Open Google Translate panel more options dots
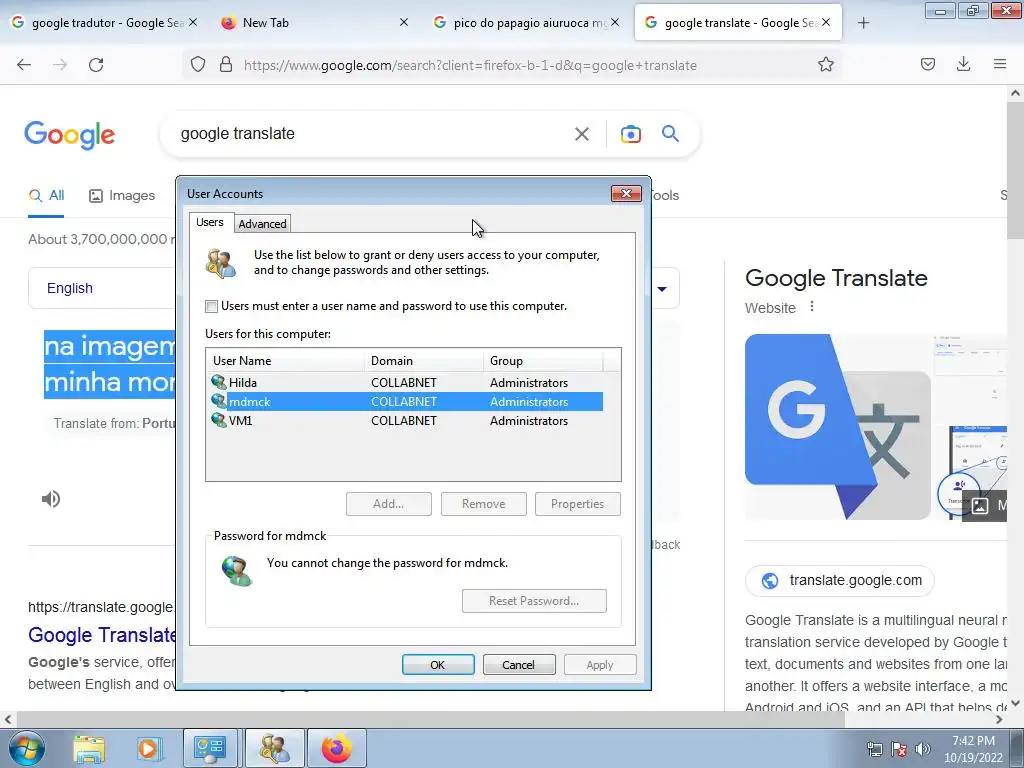The width and height of the screenshot is (1024, 768). pyautogui.click(x=812, y=306)
